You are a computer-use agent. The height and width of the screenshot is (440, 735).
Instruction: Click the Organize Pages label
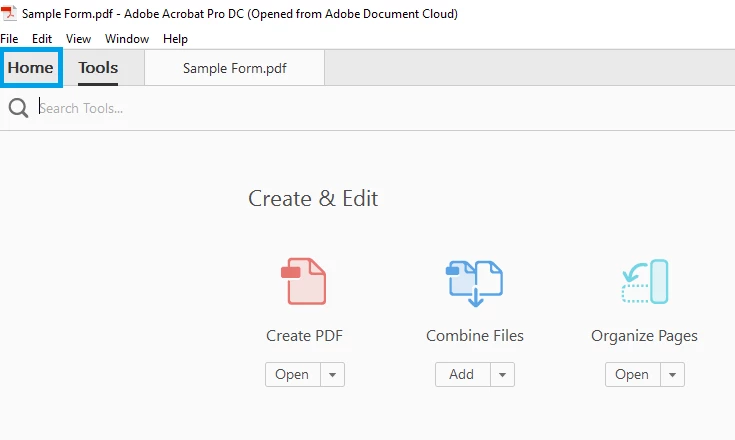point(645,336)
